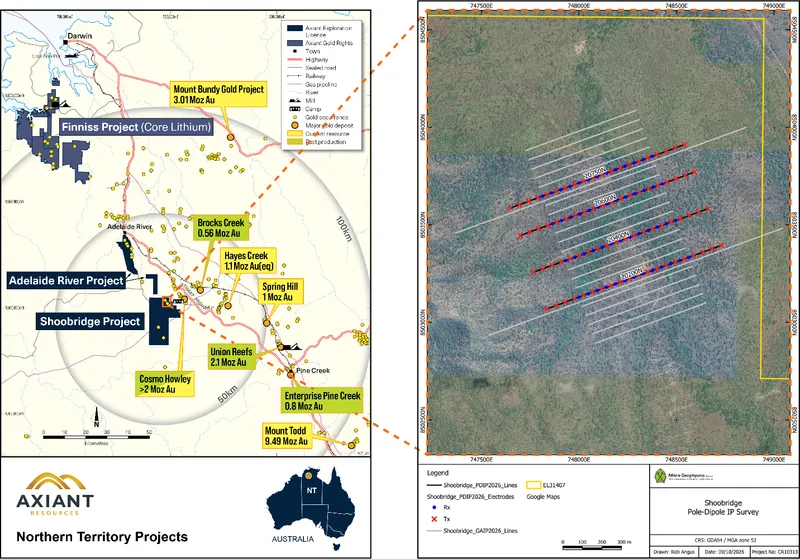Click the Enterprise Pine Creek 0.8 Moz Au label
Viewport: 800px width, 559px height.
(322, 401)
